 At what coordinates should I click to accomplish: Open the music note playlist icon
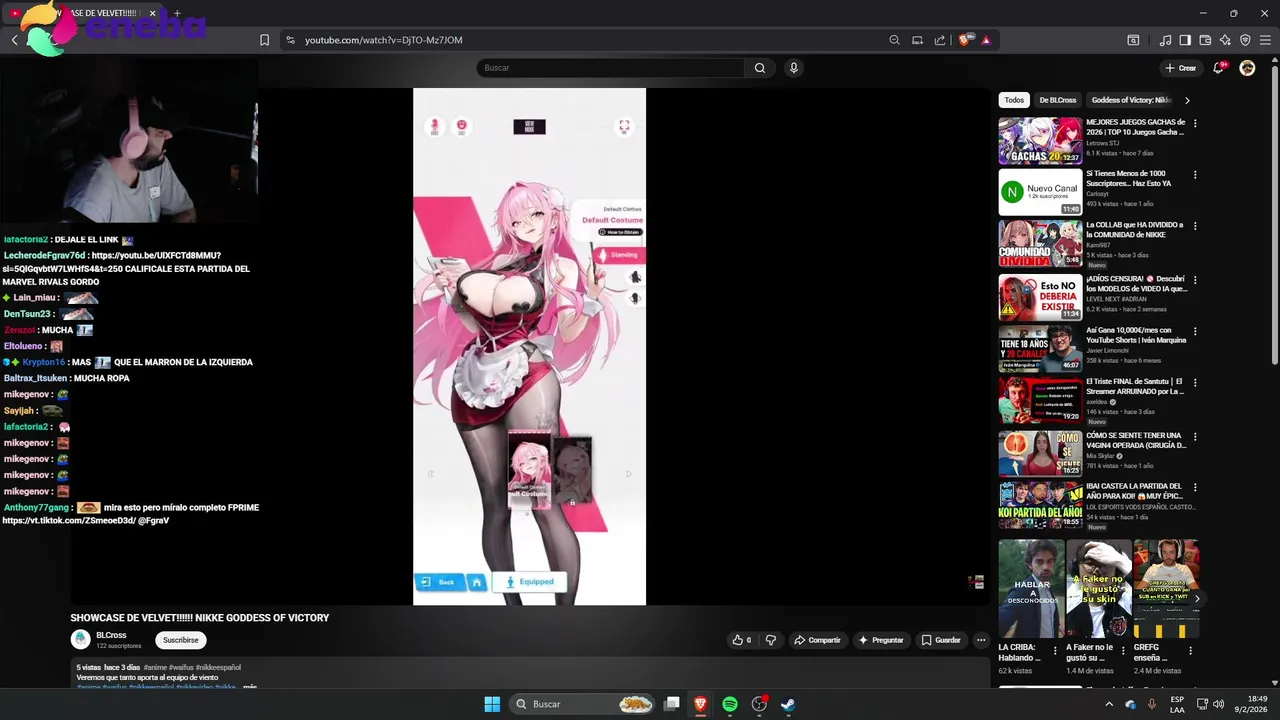pyautogui.click(x=1165, y=40)
